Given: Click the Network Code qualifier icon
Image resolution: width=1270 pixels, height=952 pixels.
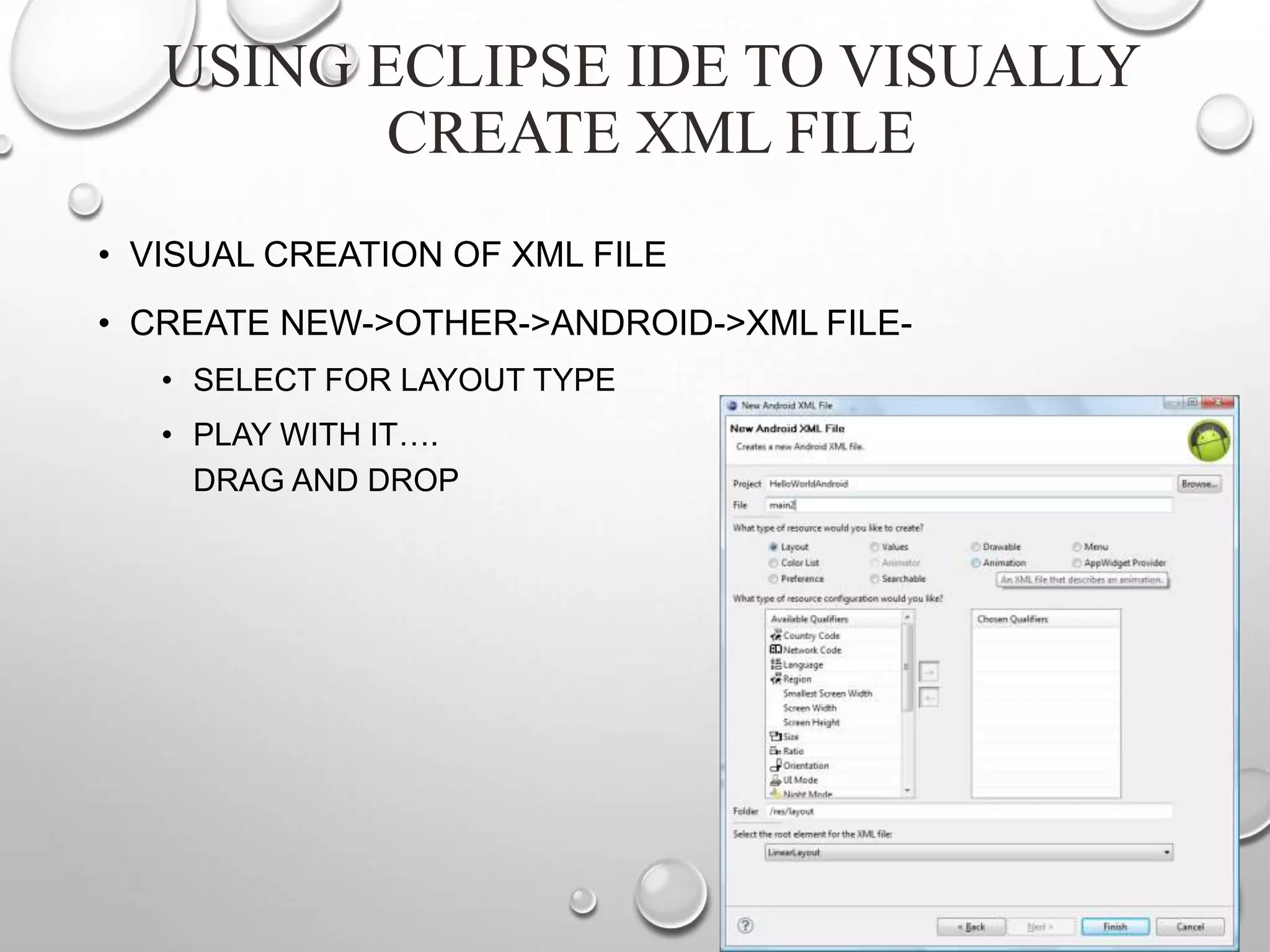Looking at the screenshot, I should (x=776, y=650).
